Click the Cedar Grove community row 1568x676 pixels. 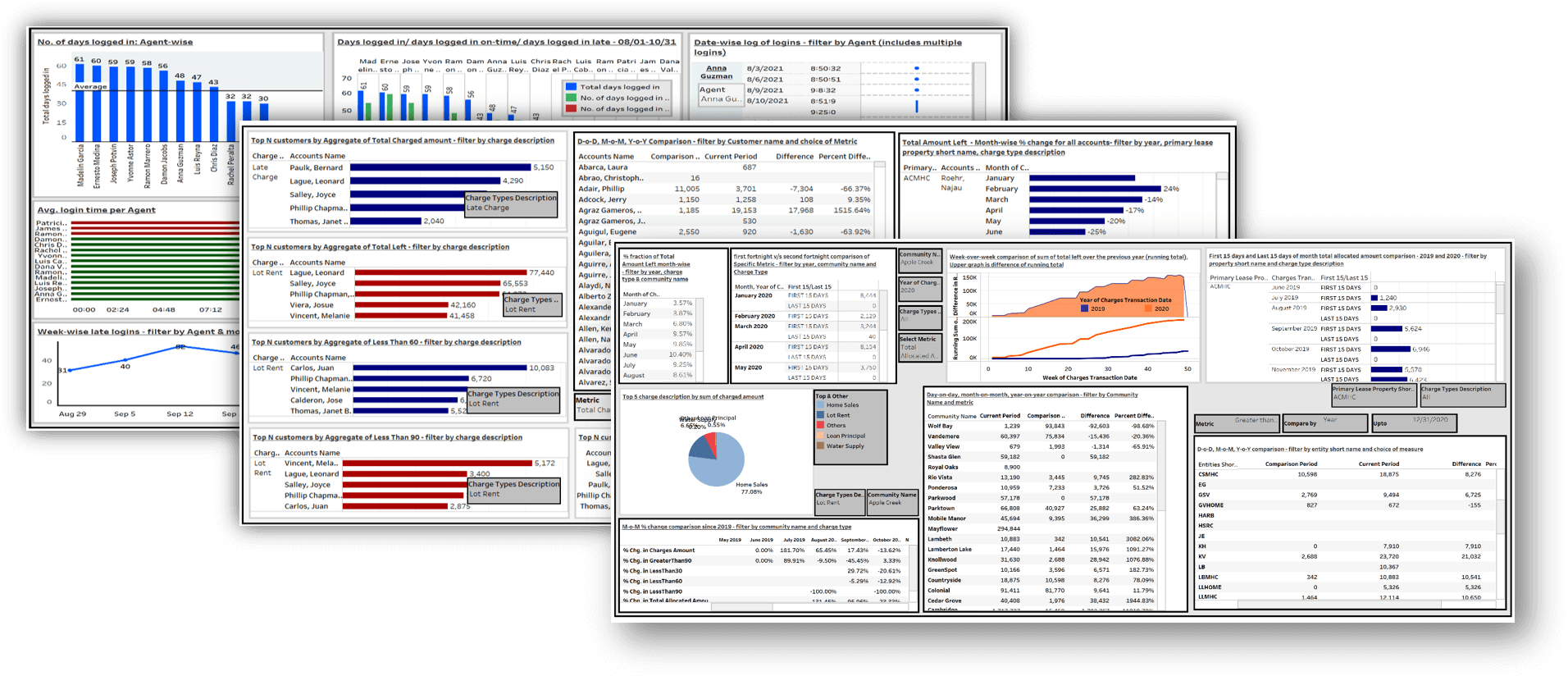(1041, 601)
